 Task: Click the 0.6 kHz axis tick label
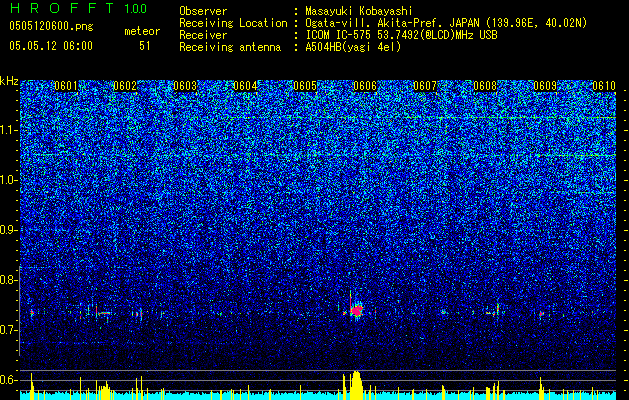pos(8,380)
